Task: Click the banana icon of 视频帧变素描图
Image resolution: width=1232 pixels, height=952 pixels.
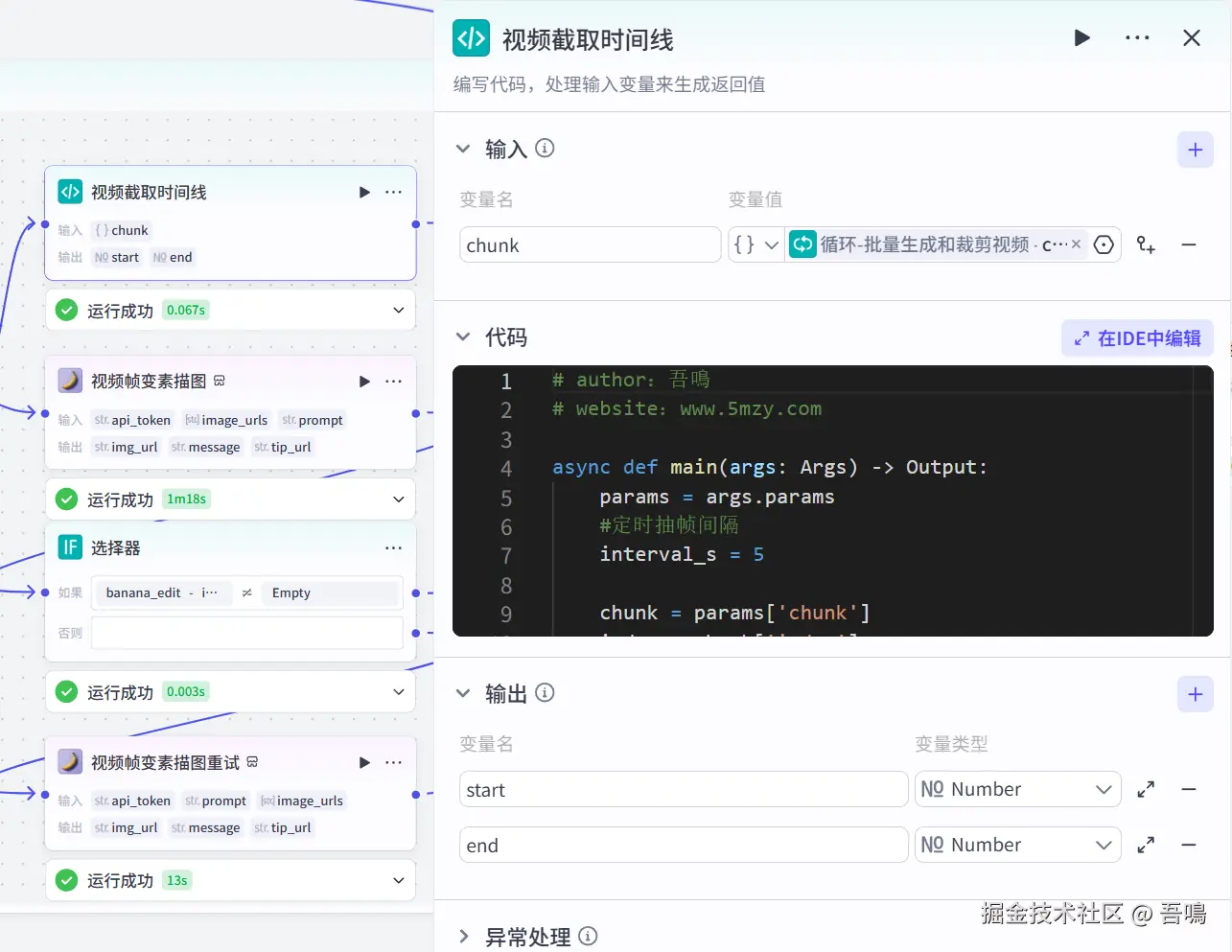Action: click(x=70, y=381)
